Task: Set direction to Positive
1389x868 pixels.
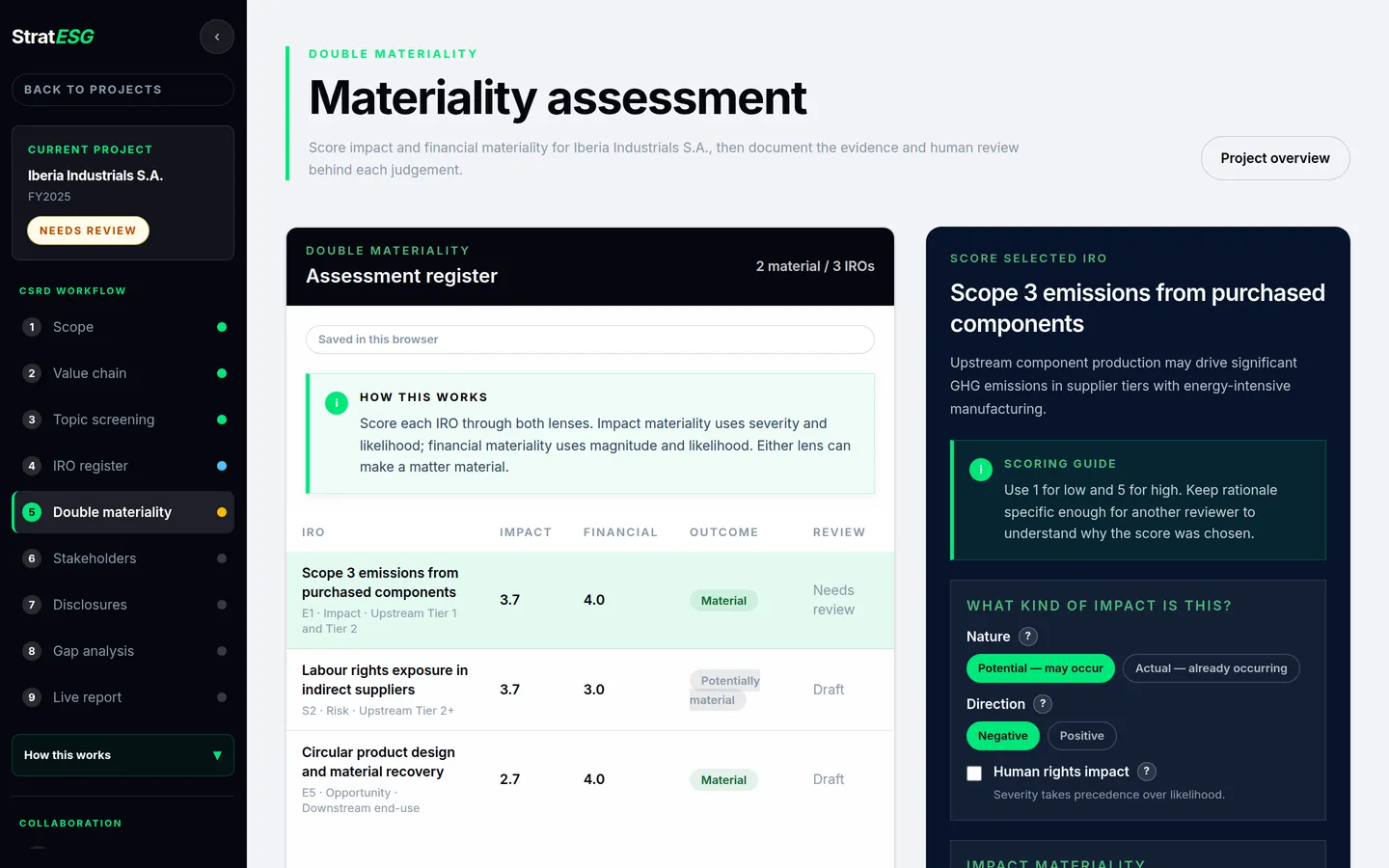Action: pos(1081,736)
